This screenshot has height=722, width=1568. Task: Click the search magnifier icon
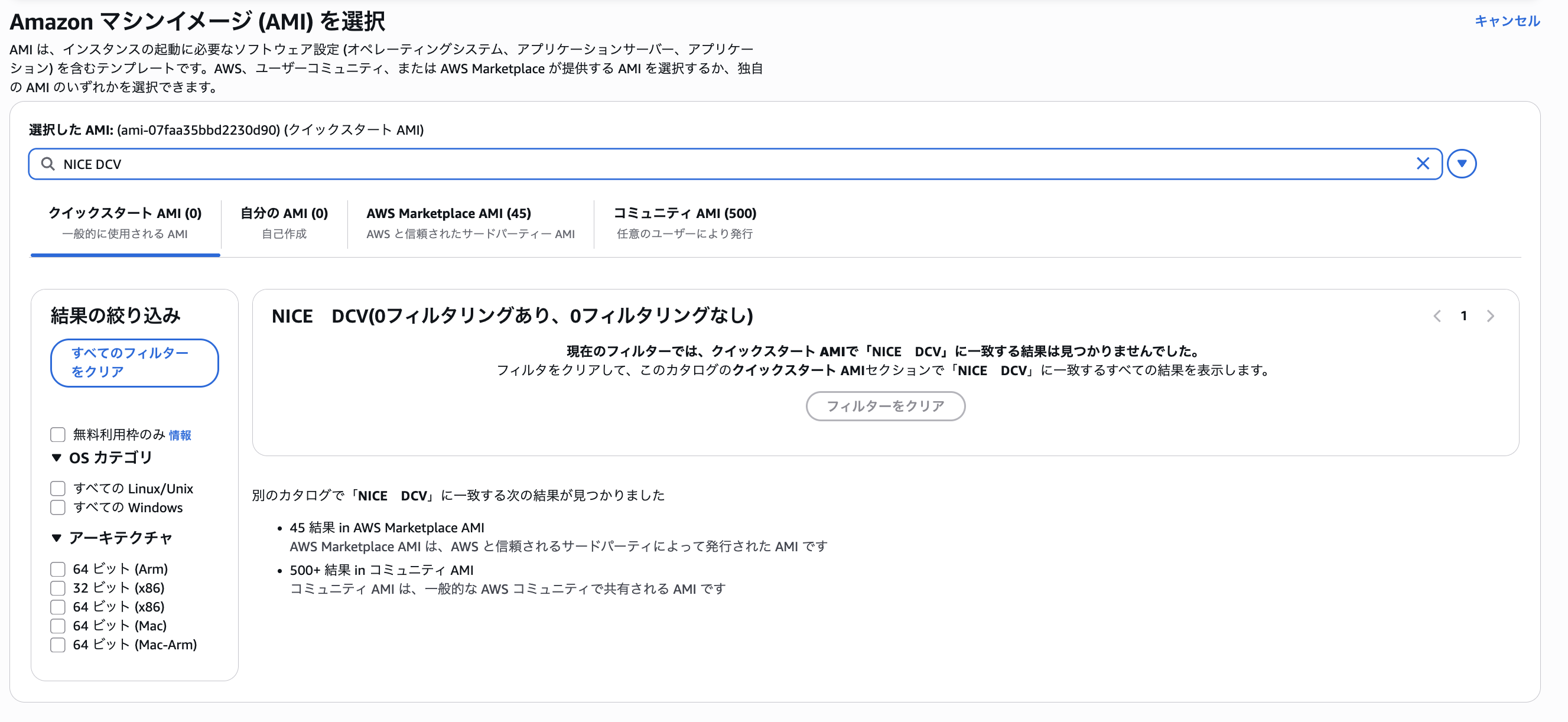pyautogui.click(x=47, y=164)
